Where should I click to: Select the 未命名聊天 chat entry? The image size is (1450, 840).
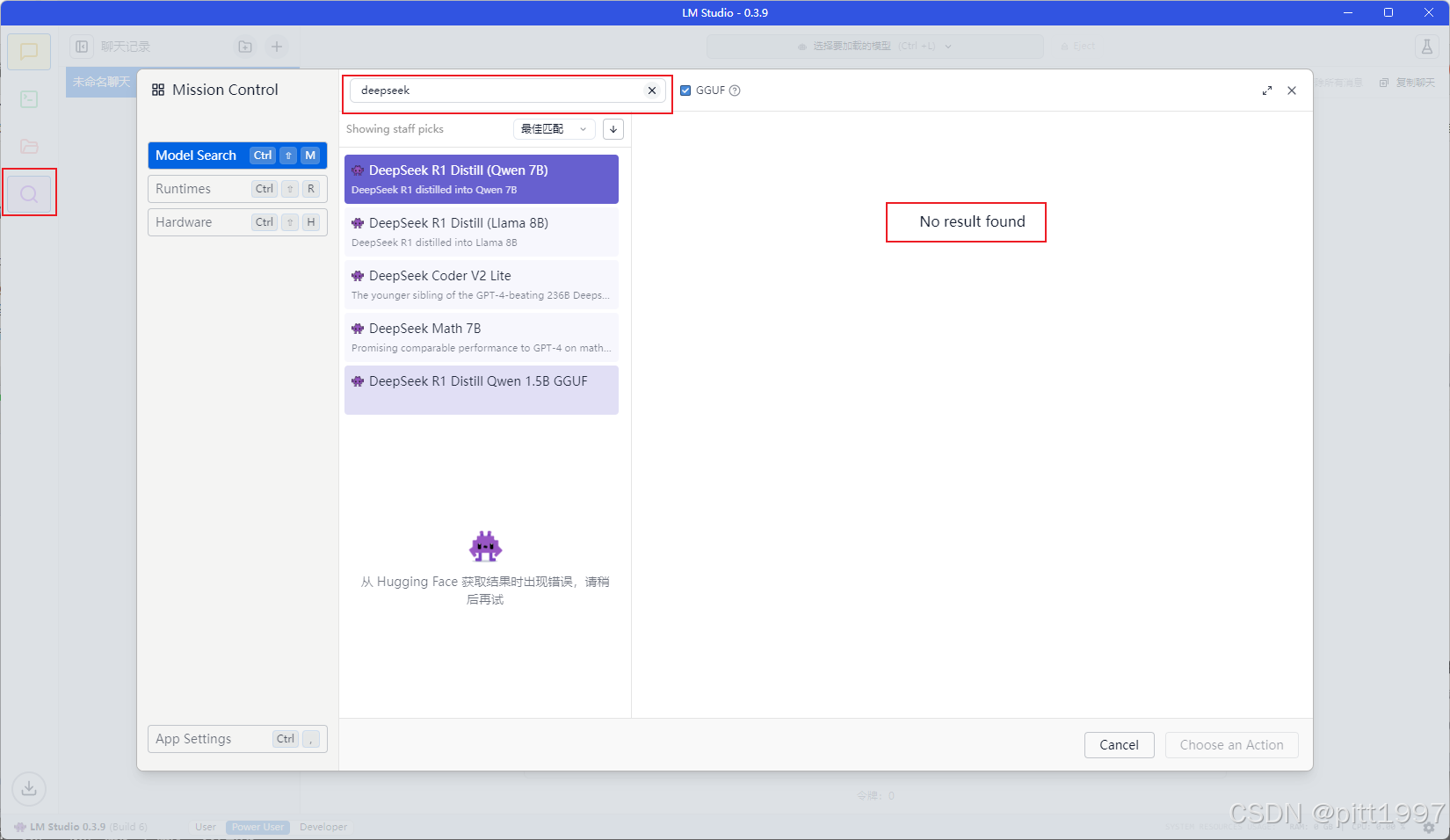(x=101, y=82)
